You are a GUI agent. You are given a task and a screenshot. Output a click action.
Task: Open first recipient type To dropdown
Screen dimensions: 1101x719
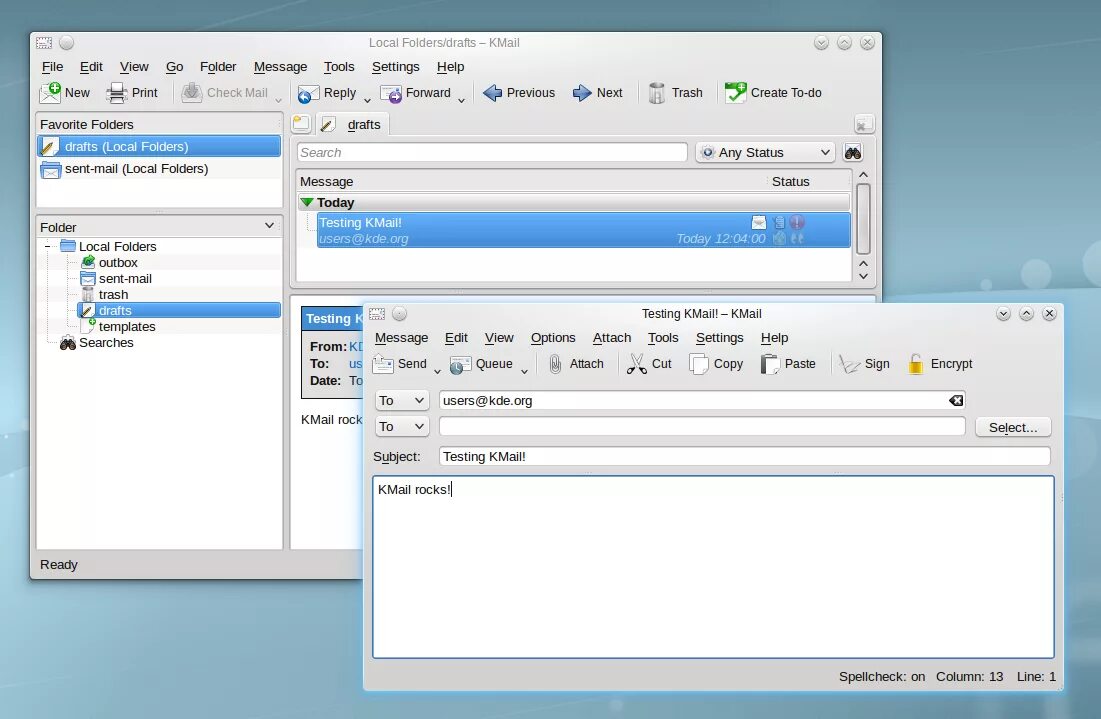pos(402,400)
